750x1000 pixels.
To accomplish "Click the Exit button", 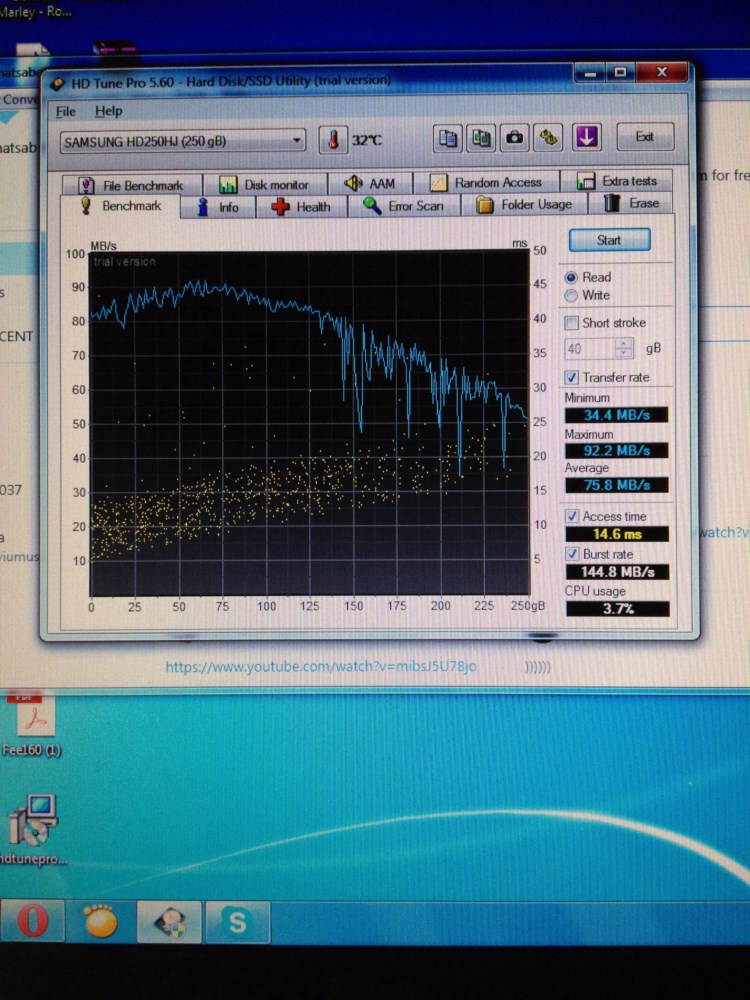I will [644, 137].
